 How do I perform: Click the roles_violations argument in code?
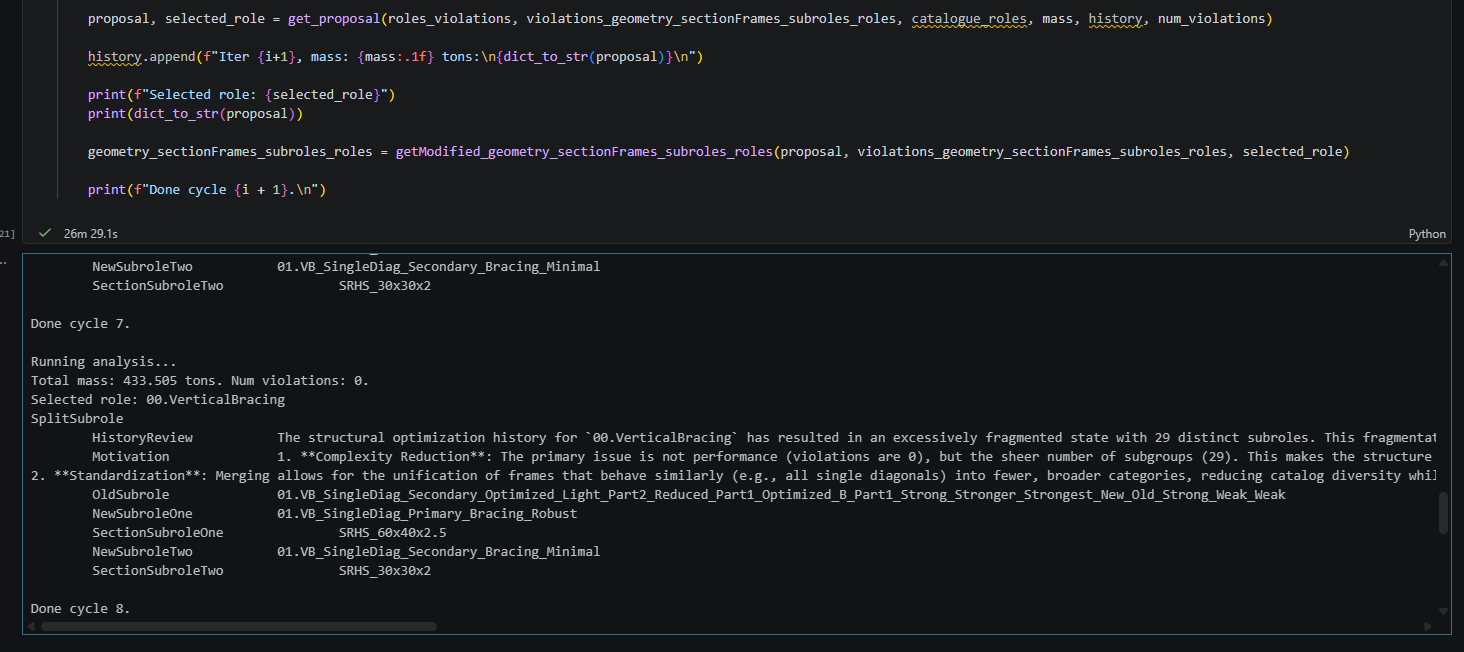448,19
